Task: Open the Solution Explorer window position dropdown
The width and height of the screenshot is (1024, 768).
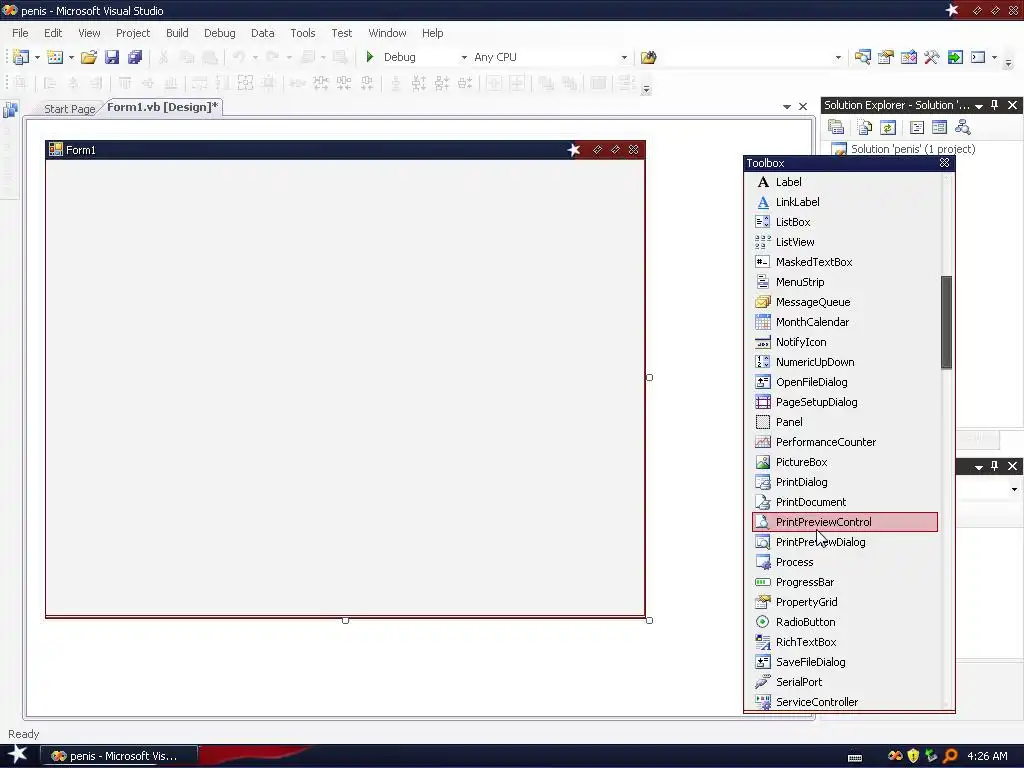Action: coord(978,106)
